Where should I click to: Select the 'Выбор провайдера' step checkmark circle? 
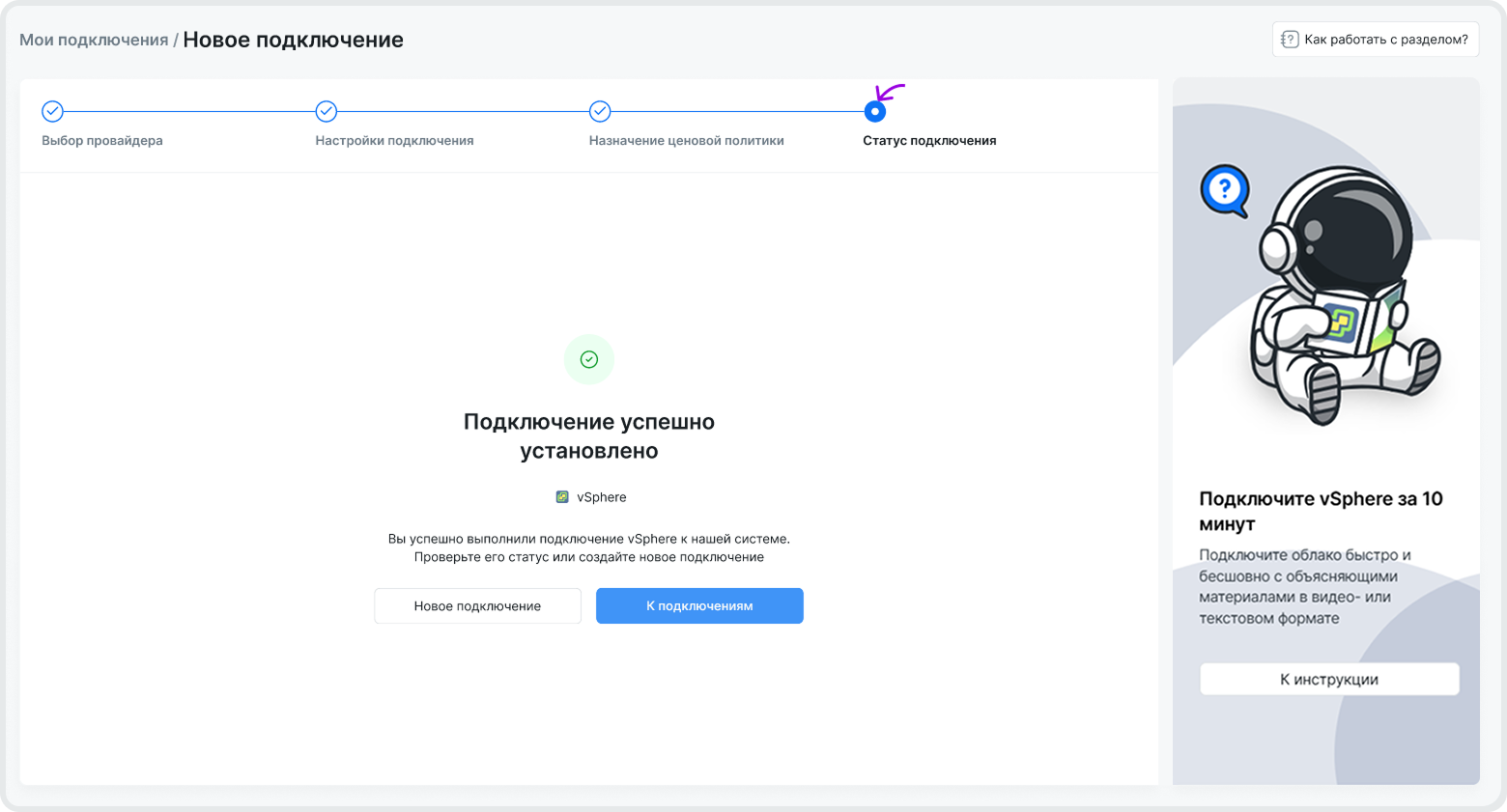(x=53, y=112)
